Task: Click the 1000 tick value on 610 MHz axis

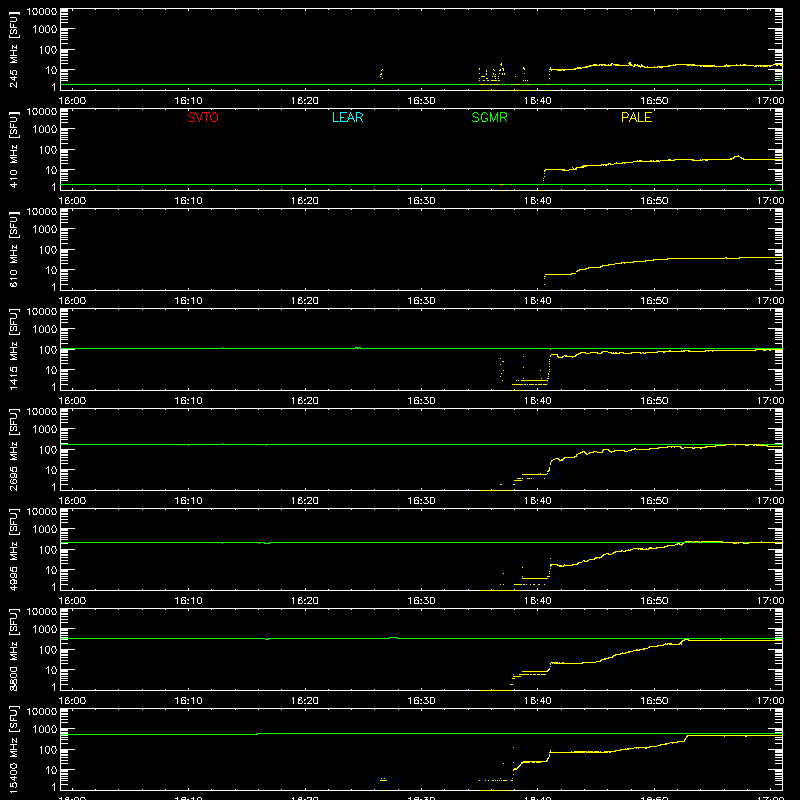Action: point(45,230)
